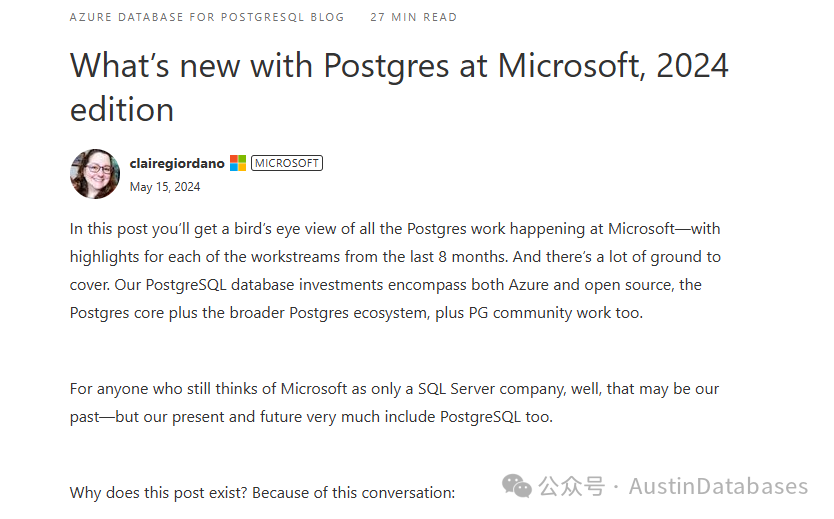Click the four-color Microsoft logo icon
This screenshot has width=834, height=519.
point(238,163)
